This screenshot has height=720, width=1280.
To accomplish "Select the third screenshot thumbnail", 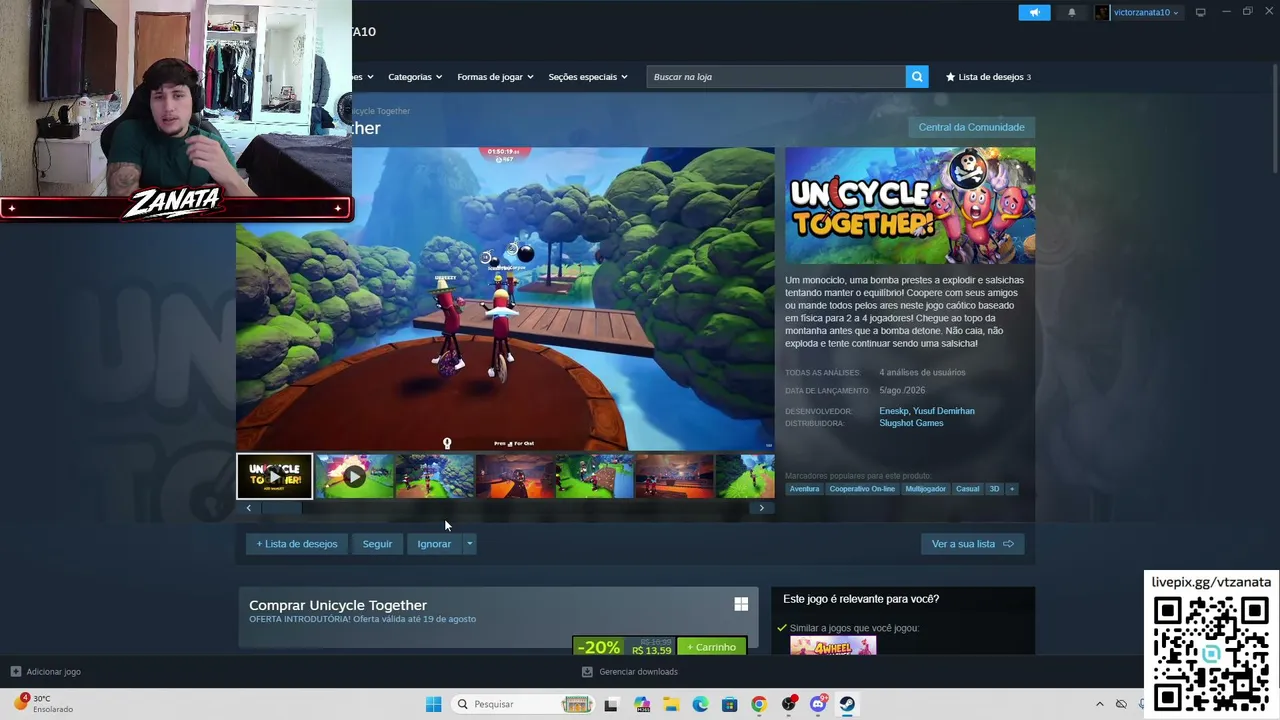I will click(435, 476).
